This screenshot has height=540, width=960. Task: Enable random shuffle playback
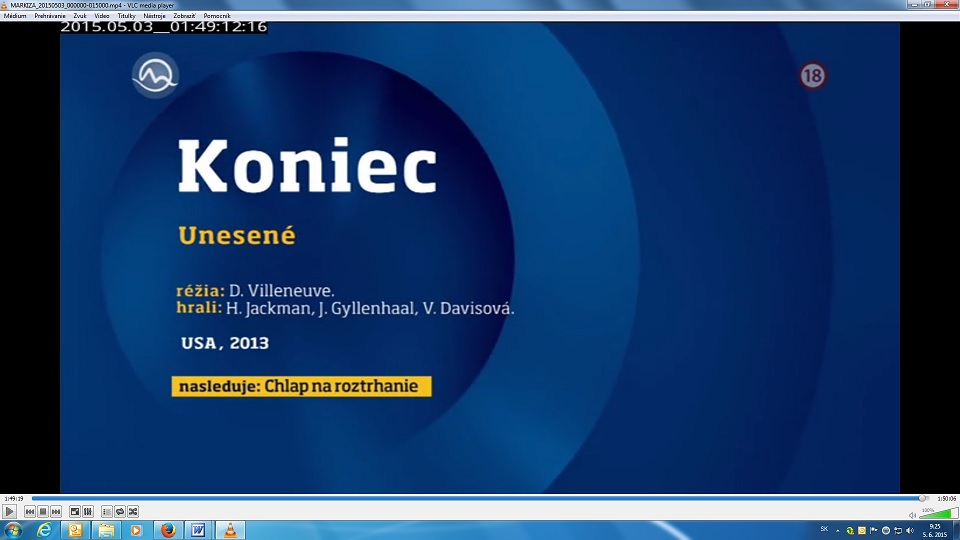(133, 512)
